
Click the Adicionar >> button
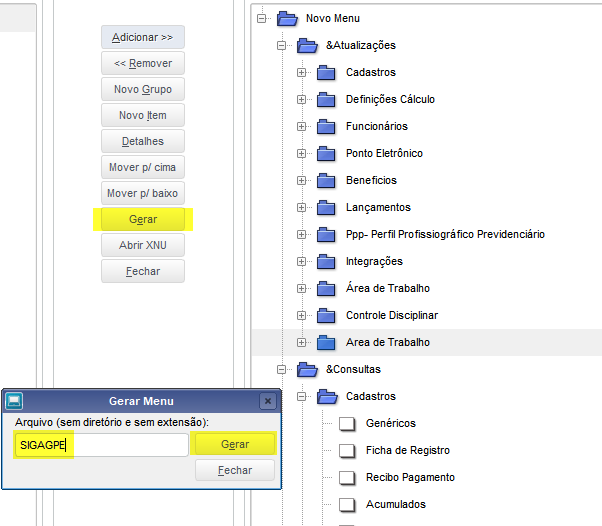[x=143, y=37]
